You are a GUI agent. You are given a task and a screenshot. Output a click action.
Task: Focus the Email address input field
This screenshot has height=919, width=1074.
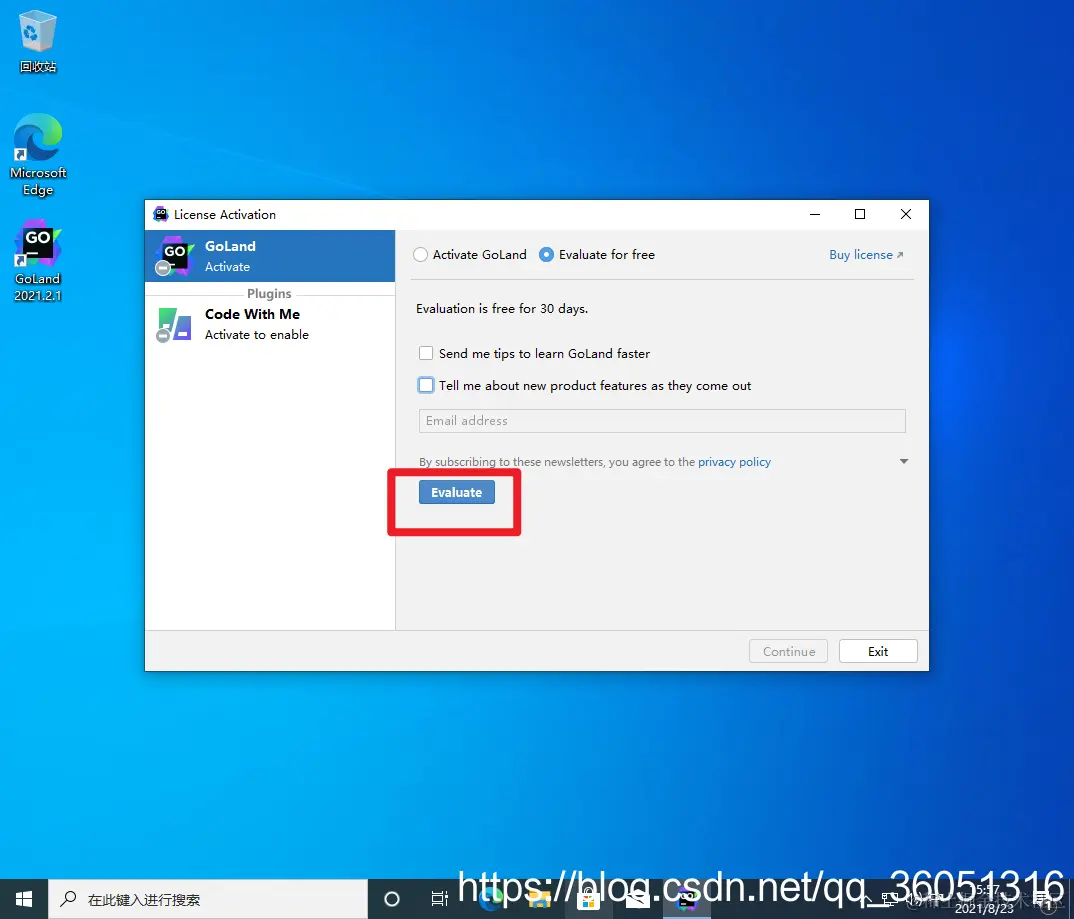pos(662,420)
